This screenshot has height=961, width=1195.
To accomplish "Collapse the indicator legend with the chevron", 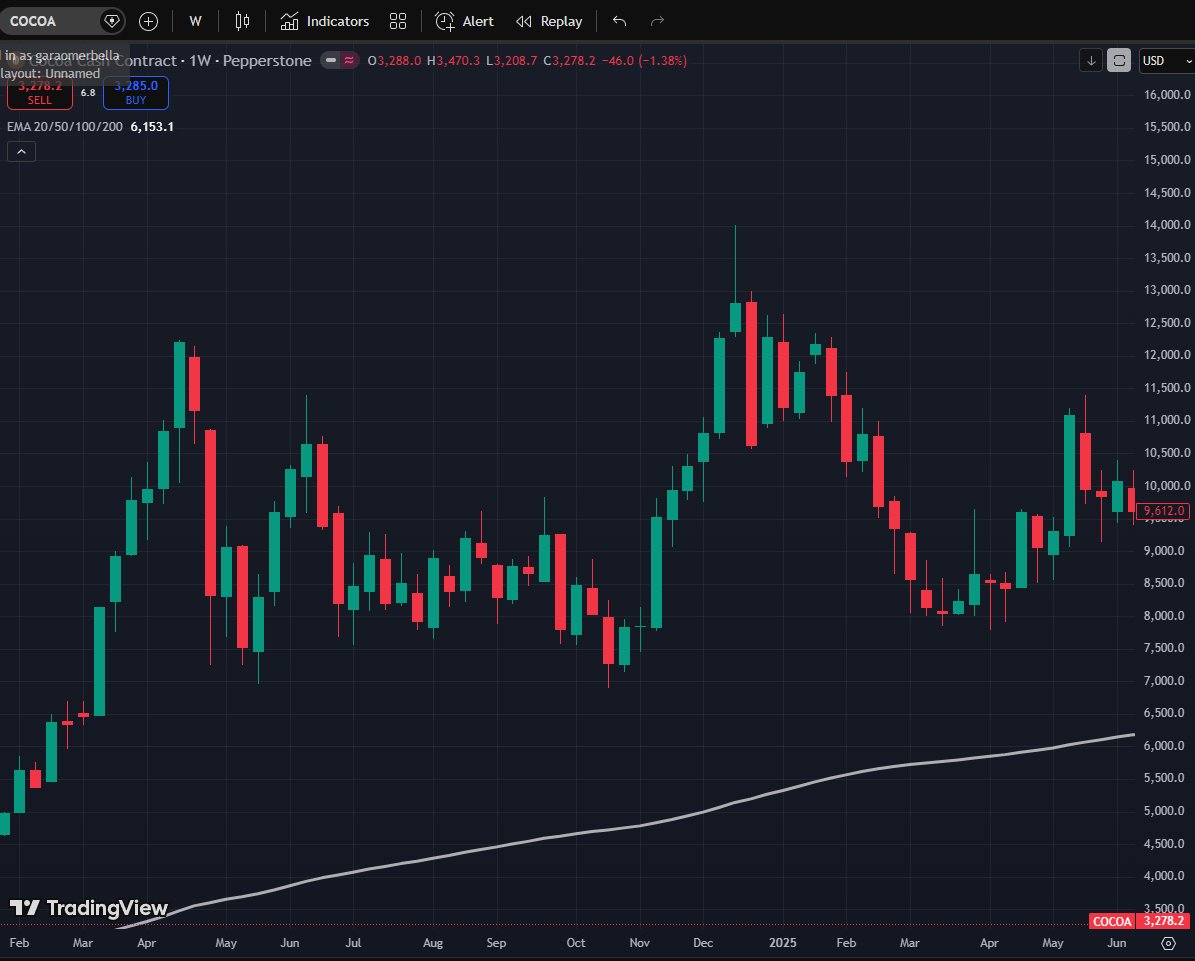I will click(x=21, y=152).
